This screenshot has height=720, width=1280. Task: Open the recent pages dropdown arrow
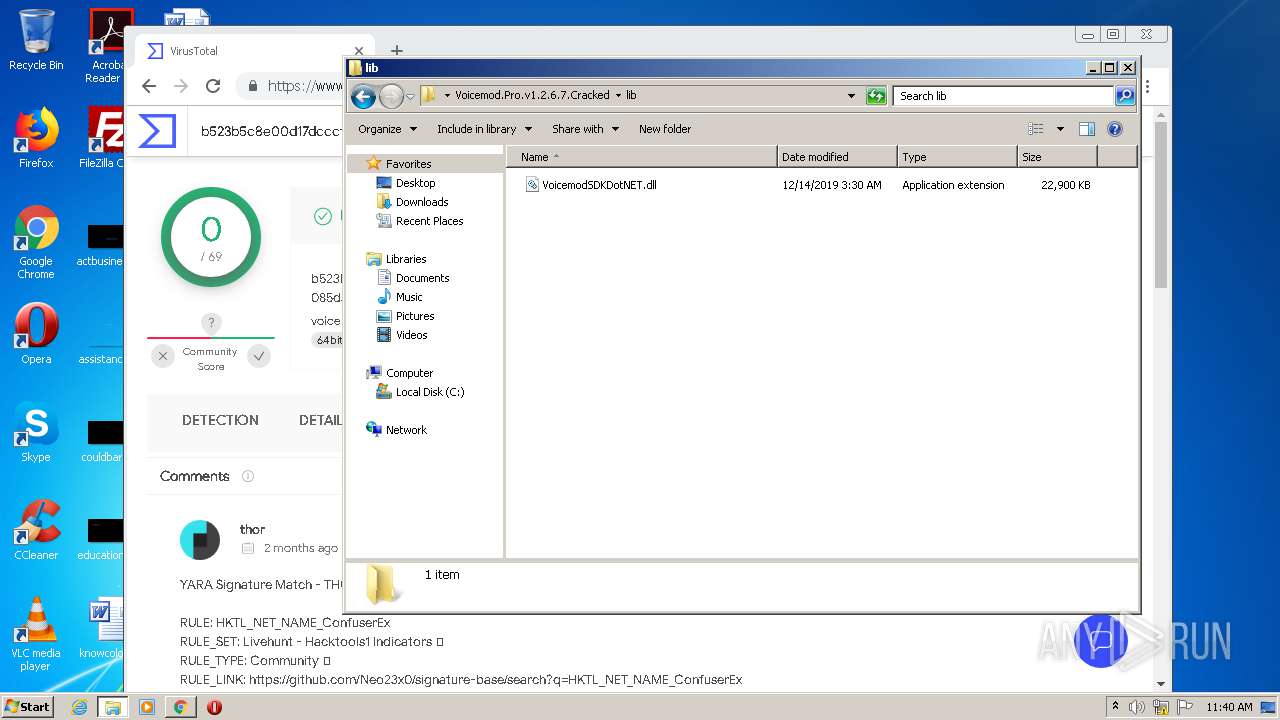coord(410,97)
